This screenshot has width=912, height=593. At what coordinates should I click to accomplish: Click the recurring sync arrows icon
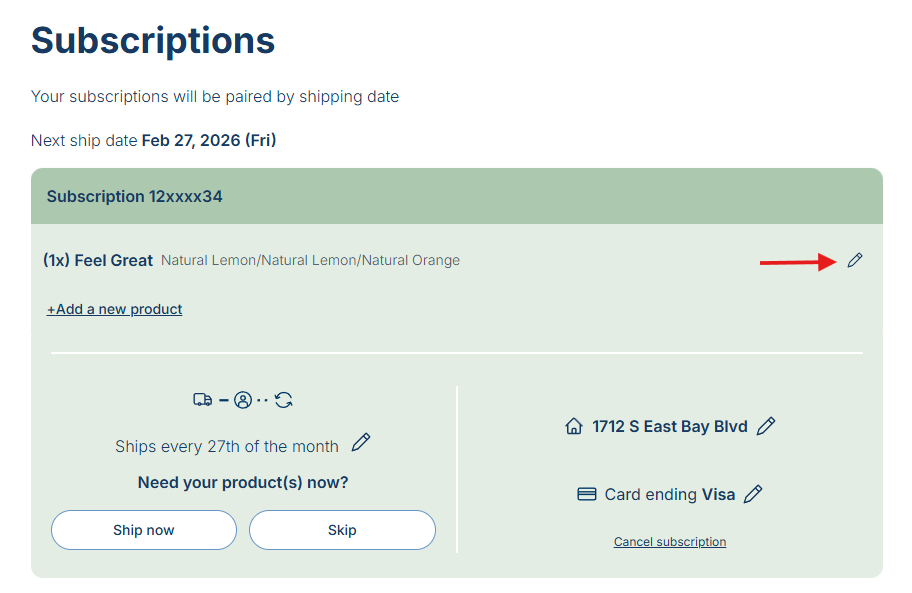point(284,400)
